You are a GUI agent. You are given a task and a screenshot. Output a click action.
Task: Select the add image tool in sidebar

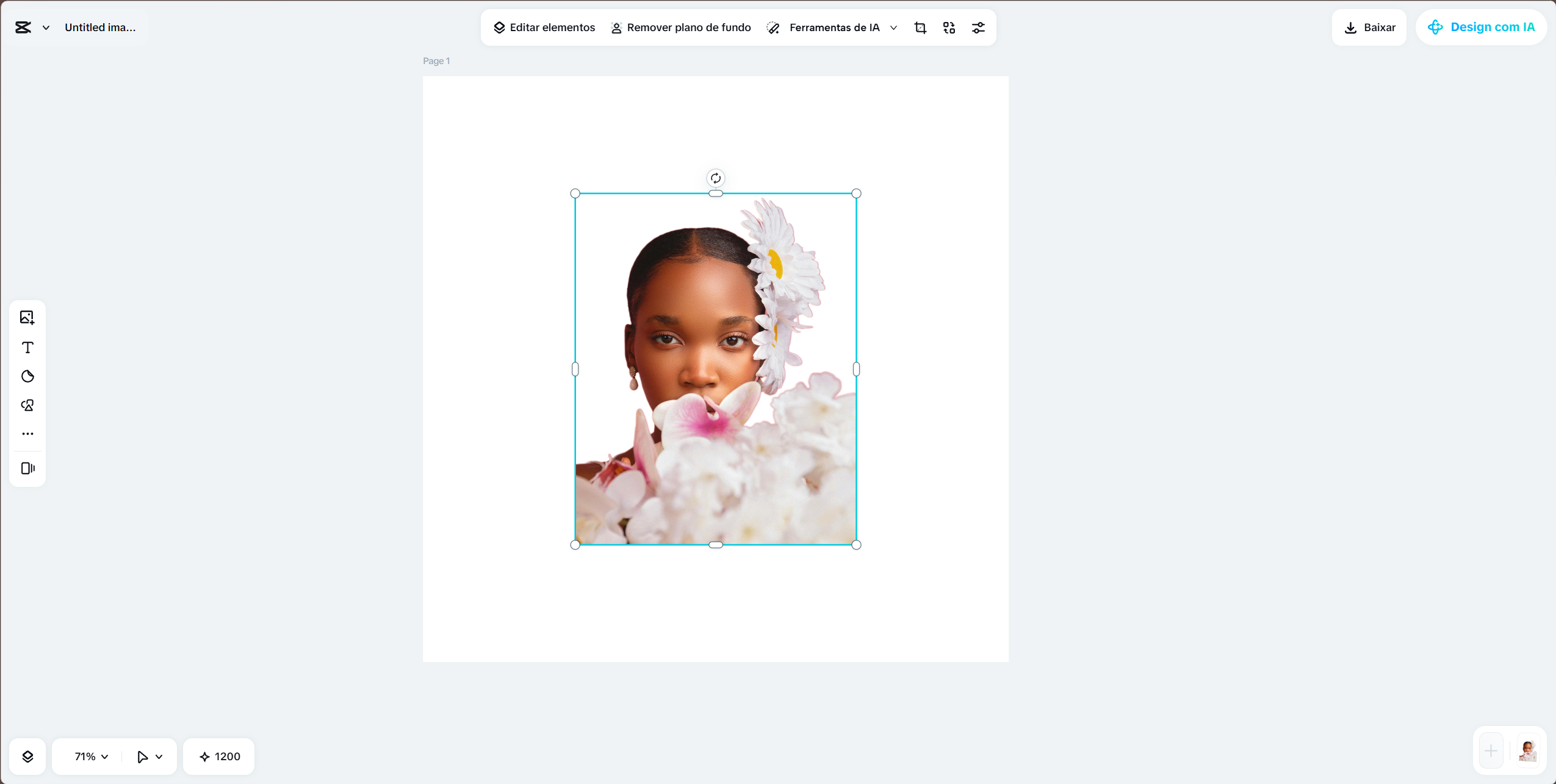(27, 317)
